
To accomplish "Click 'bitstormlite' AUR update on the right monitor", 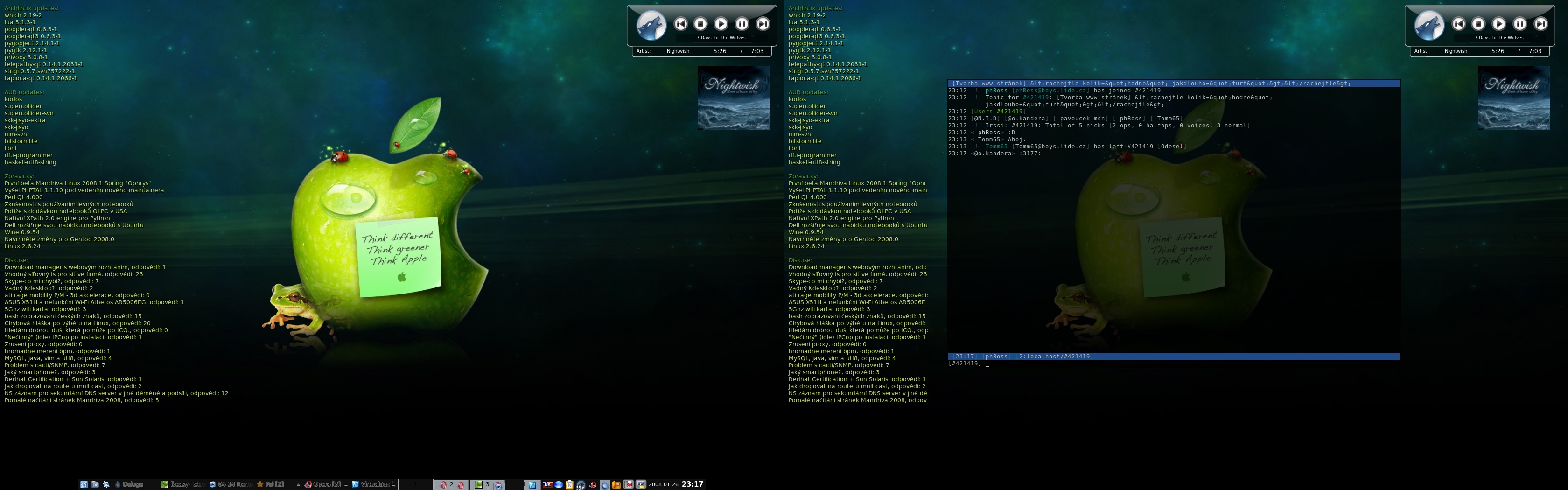I will [805, 141].
